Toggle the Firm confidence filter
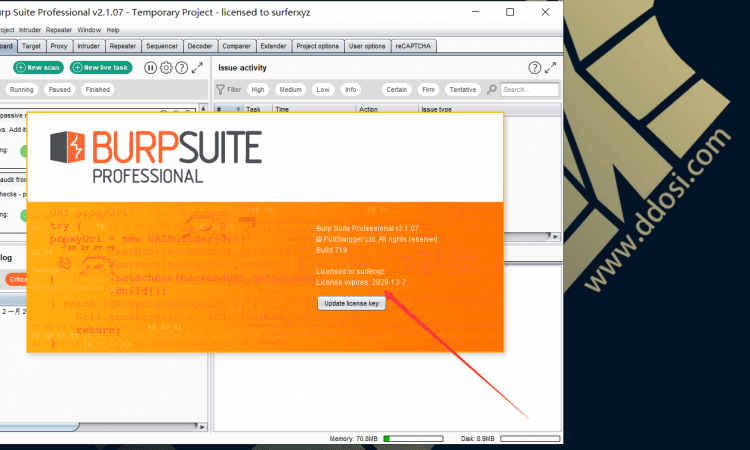The image size is (750, 450). click(428, 89)
